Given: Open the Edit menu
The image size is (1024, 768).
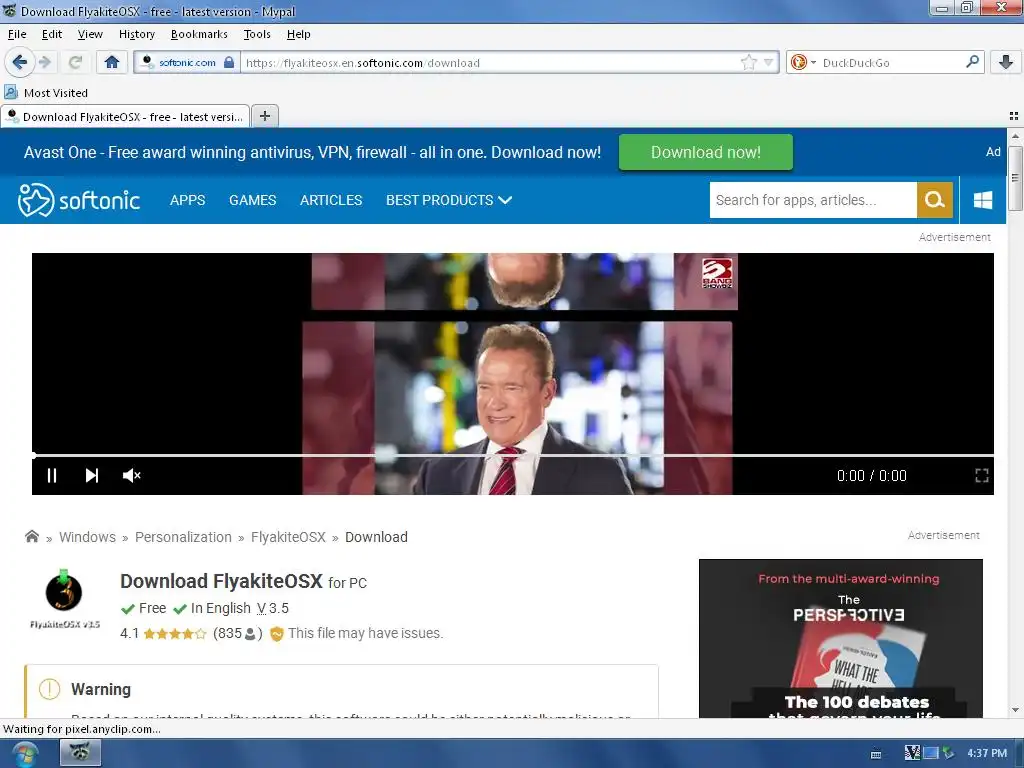Looking at the screenshot, I should 52,34.
